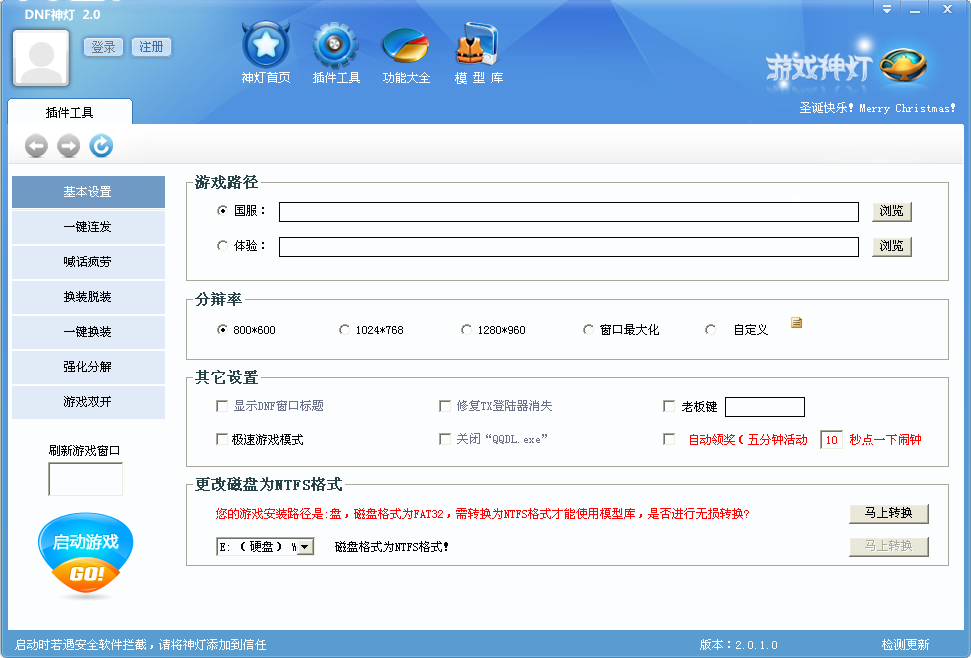Screen dimensions: 971x658
Task: Click 浏览 button for 体验 path
Action: (x=892, y=247)
